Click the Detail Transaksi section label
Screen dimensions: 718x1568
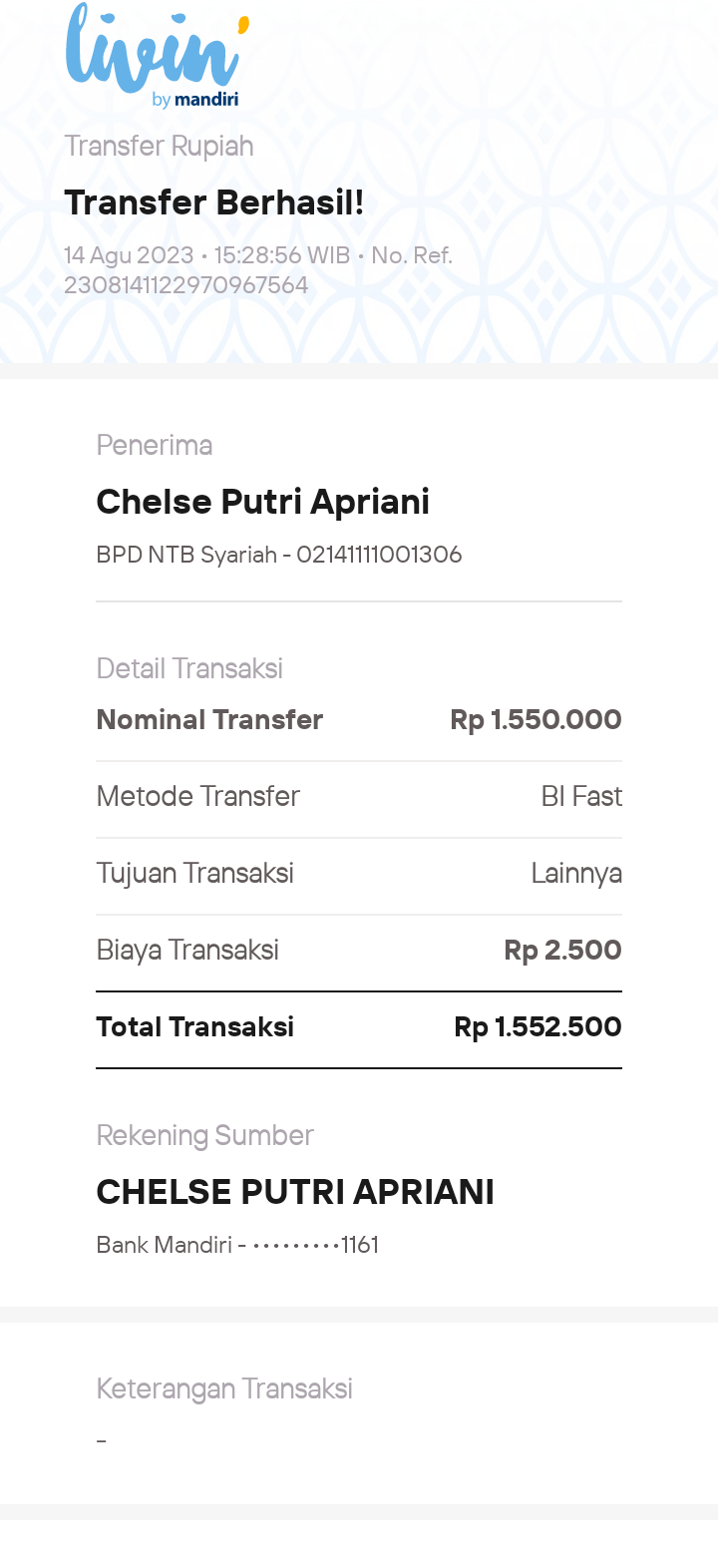(189, 668)
